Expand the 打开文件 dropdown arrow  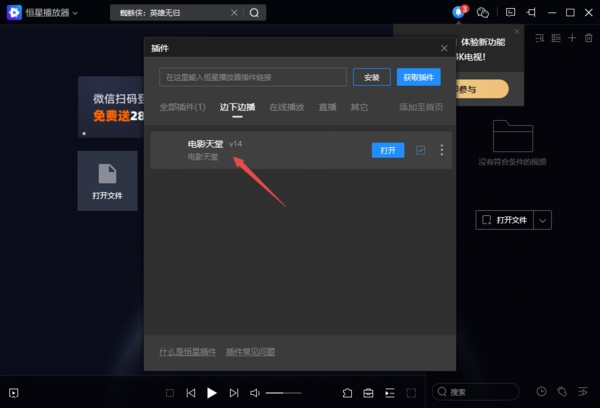(x=543, y=220)
